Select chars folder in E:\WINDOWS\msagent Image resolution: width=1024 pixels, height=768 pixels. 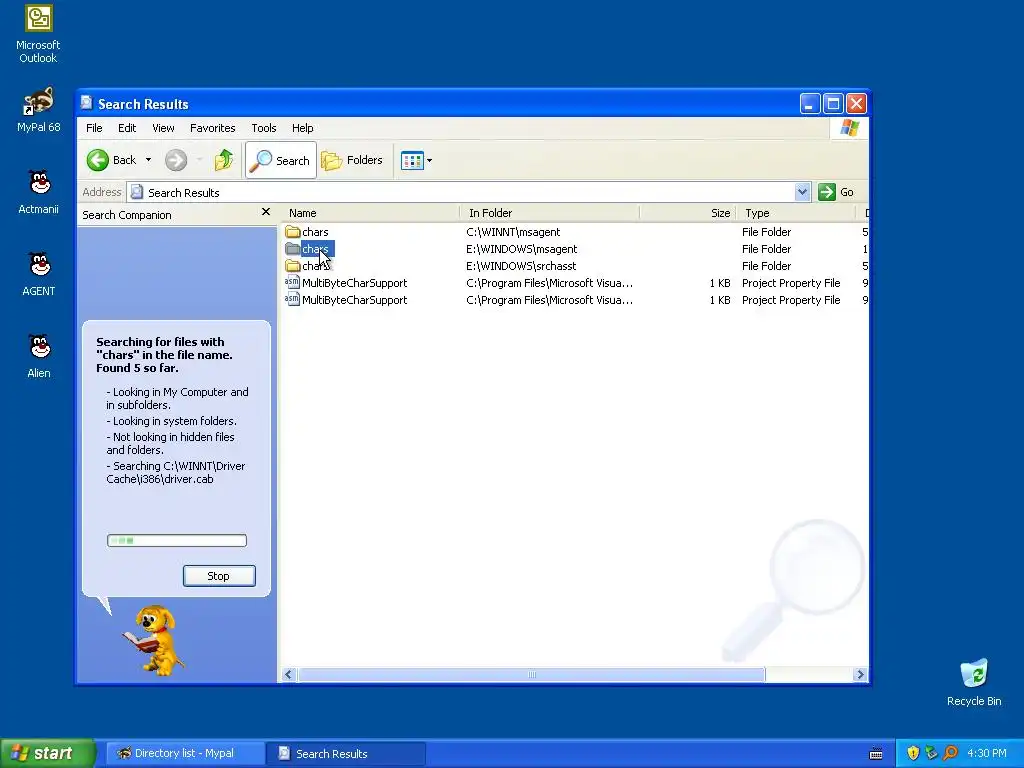click(x=310, y=249)
